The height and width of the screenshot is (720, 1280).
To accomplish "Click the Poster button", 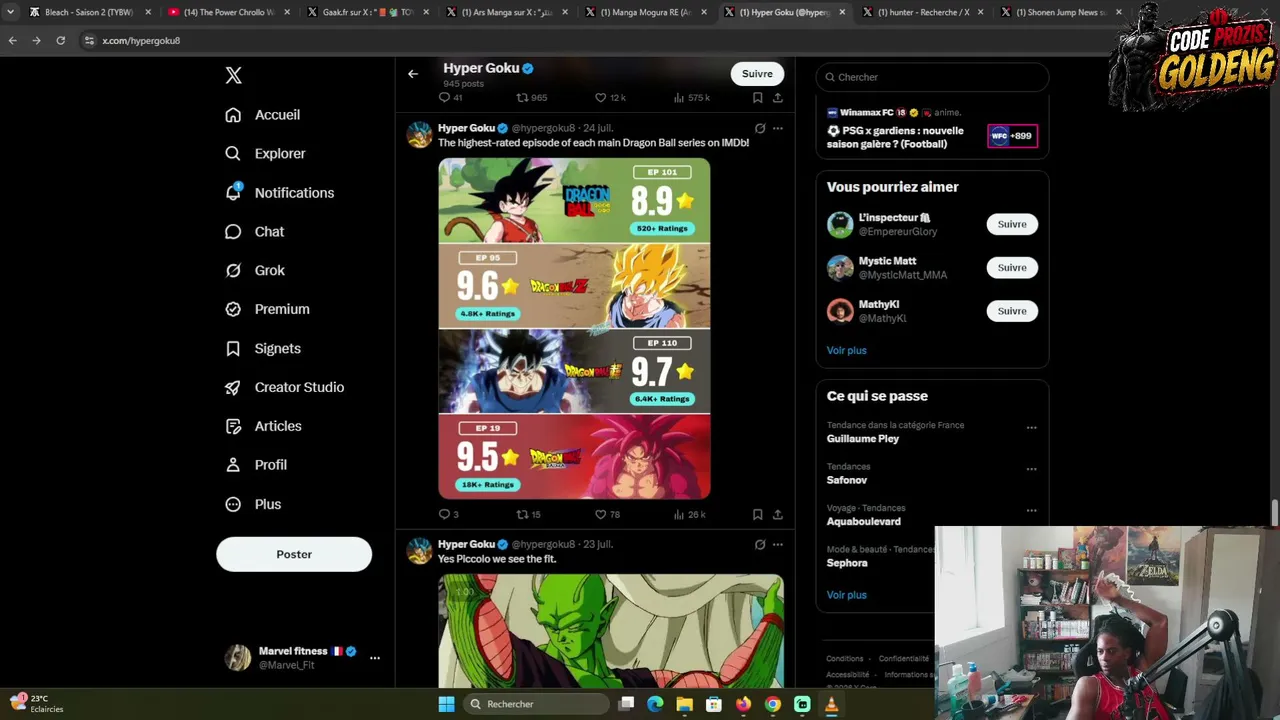I will tap(294, 554).
